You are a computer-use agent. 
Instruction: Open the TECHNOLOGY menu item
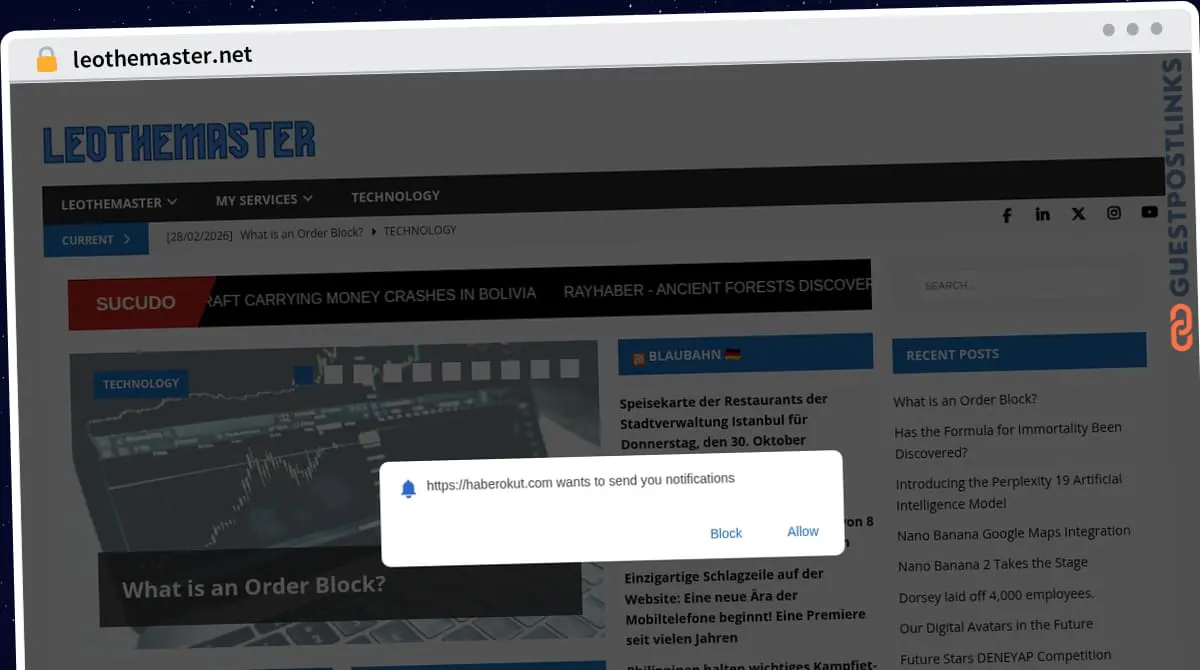[395, 196]
